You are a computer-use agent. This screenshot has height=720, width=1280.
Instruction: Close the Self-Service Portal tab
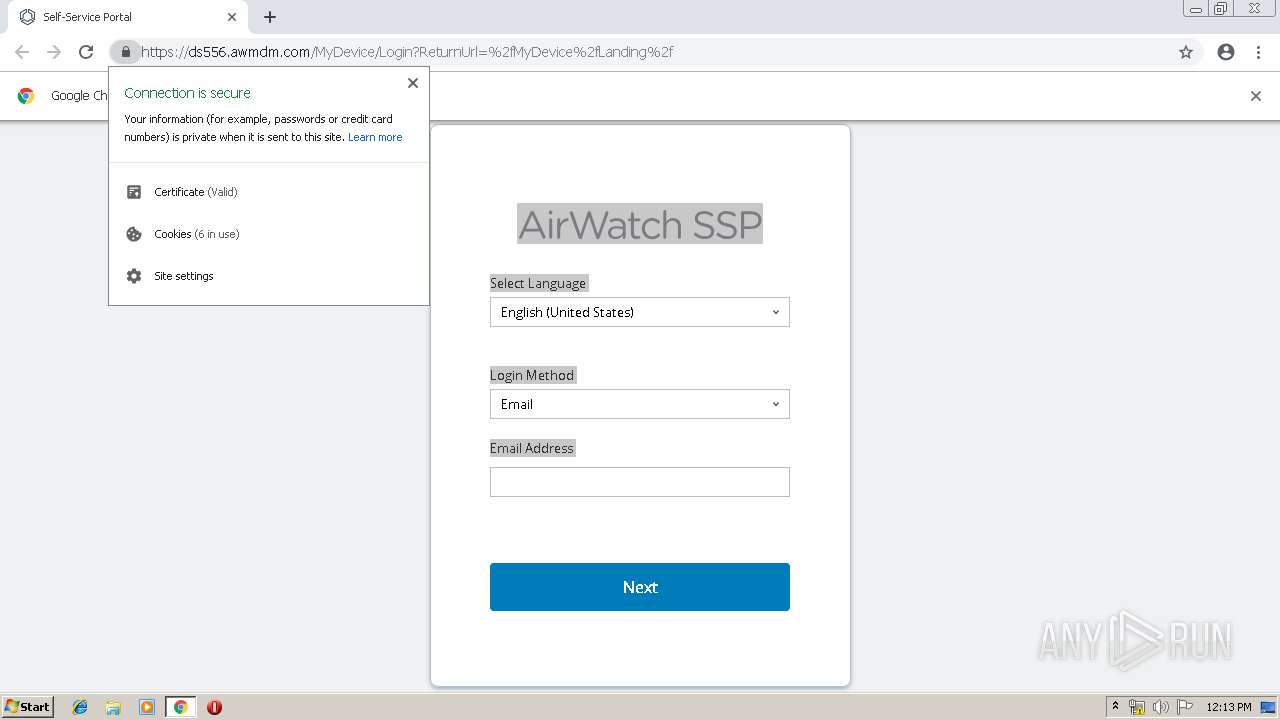pos(232,17)
